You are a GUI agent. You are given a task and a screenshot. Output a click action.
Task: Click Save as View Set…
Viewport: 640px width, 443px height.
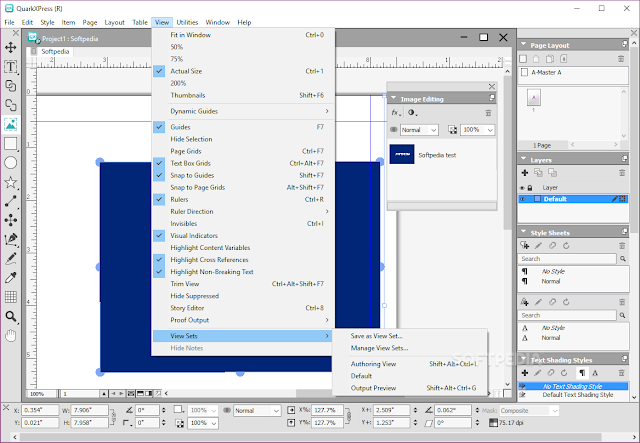click(x=410, y=336)
